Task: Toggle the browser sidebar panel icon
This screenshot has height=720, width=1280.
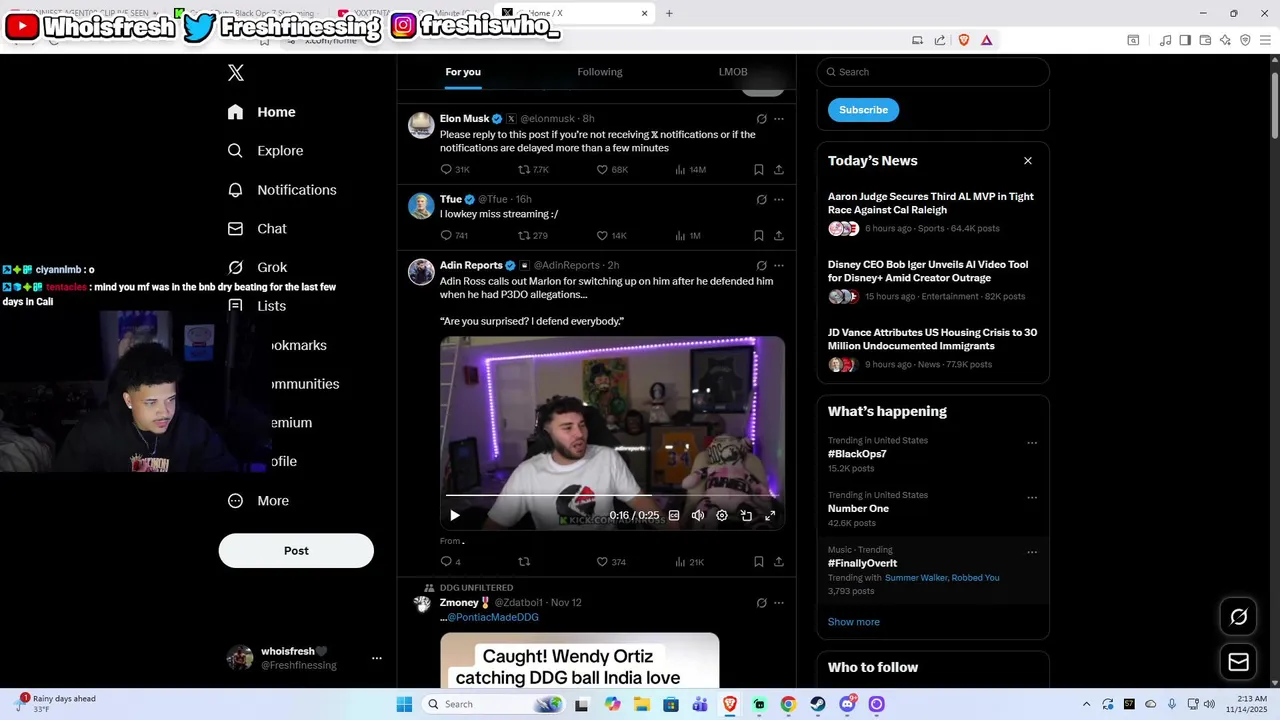Action: pos(1185,40)
